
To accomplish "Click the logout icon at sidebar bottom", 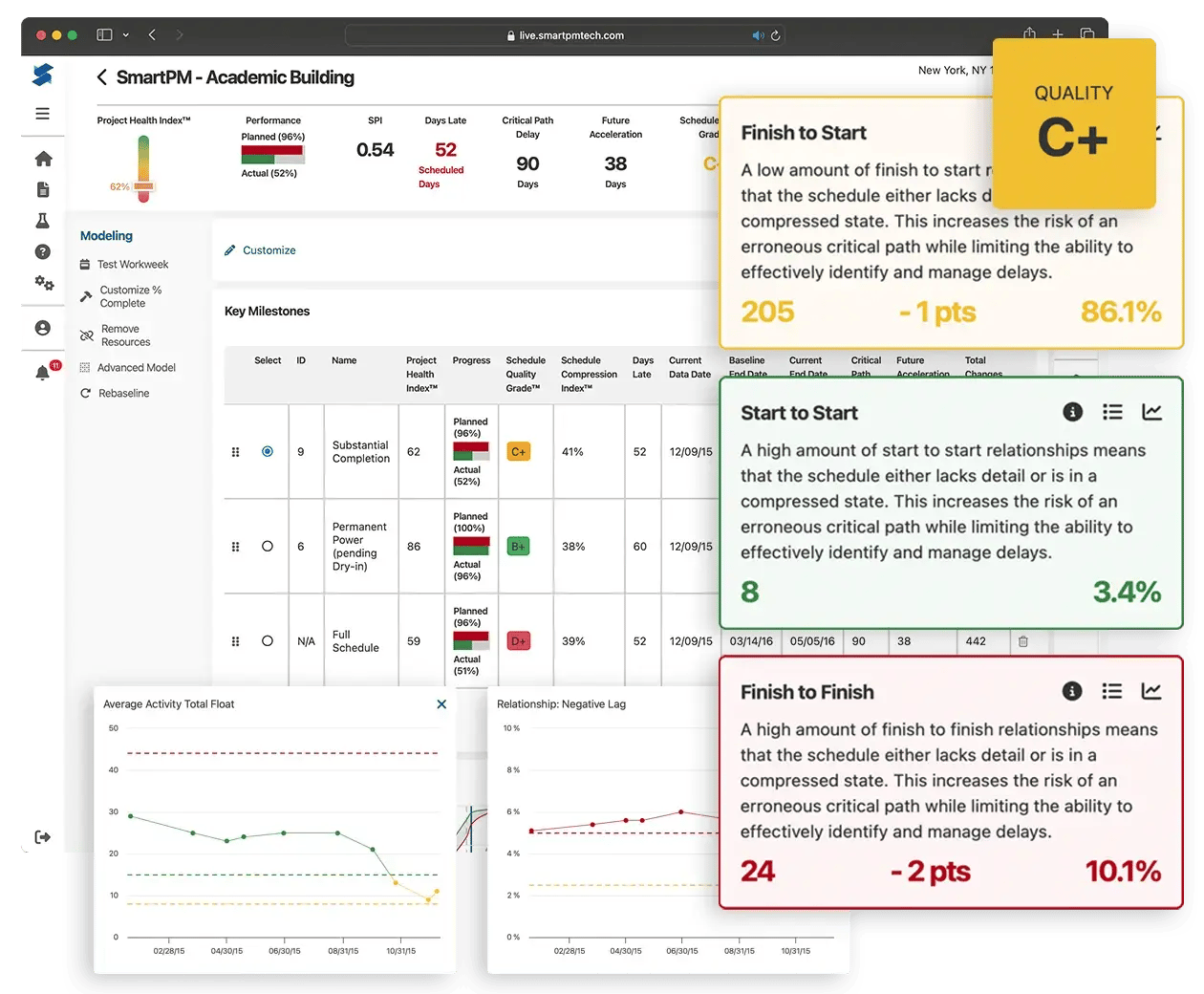I will click(42, 837).
